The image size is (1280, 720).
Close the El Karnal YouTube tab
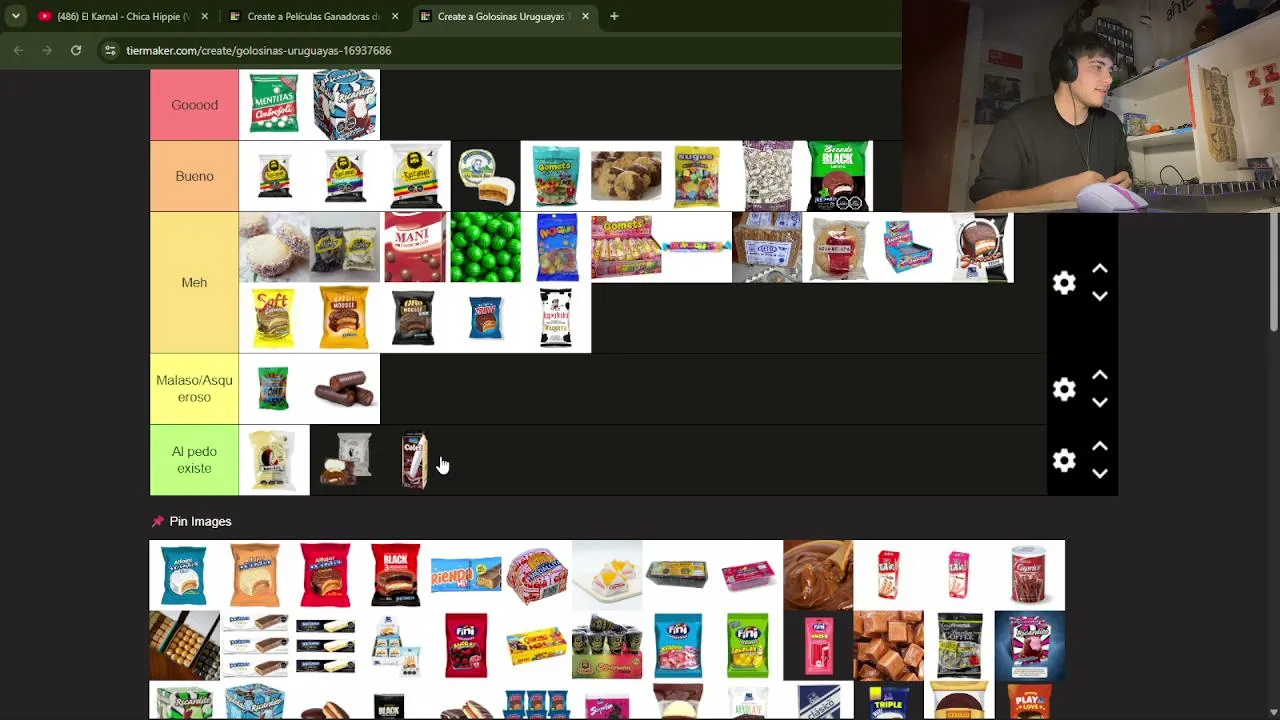click(x=205, y=16)
